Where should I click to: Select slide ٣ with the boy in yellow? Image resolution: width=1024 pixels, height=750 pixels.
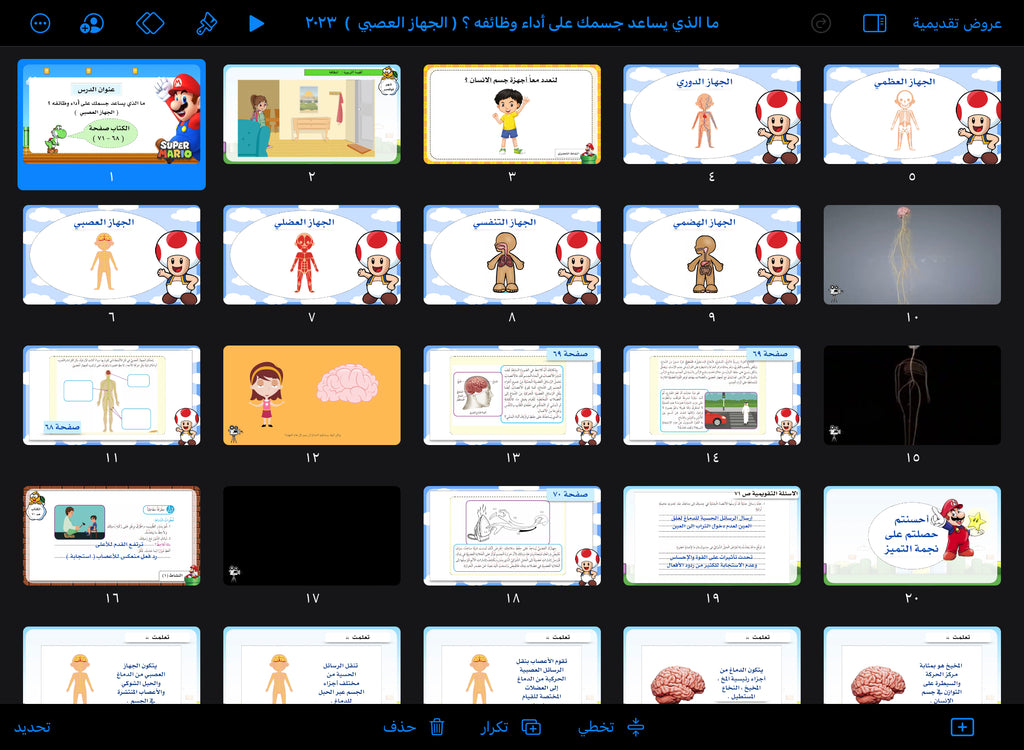click(x=512, y=114)
